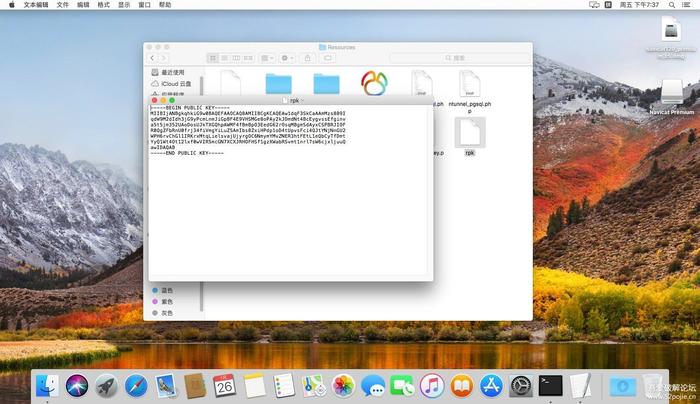Select the rpk file in Finder
This screenshot has height=404, width=700.
470,136
